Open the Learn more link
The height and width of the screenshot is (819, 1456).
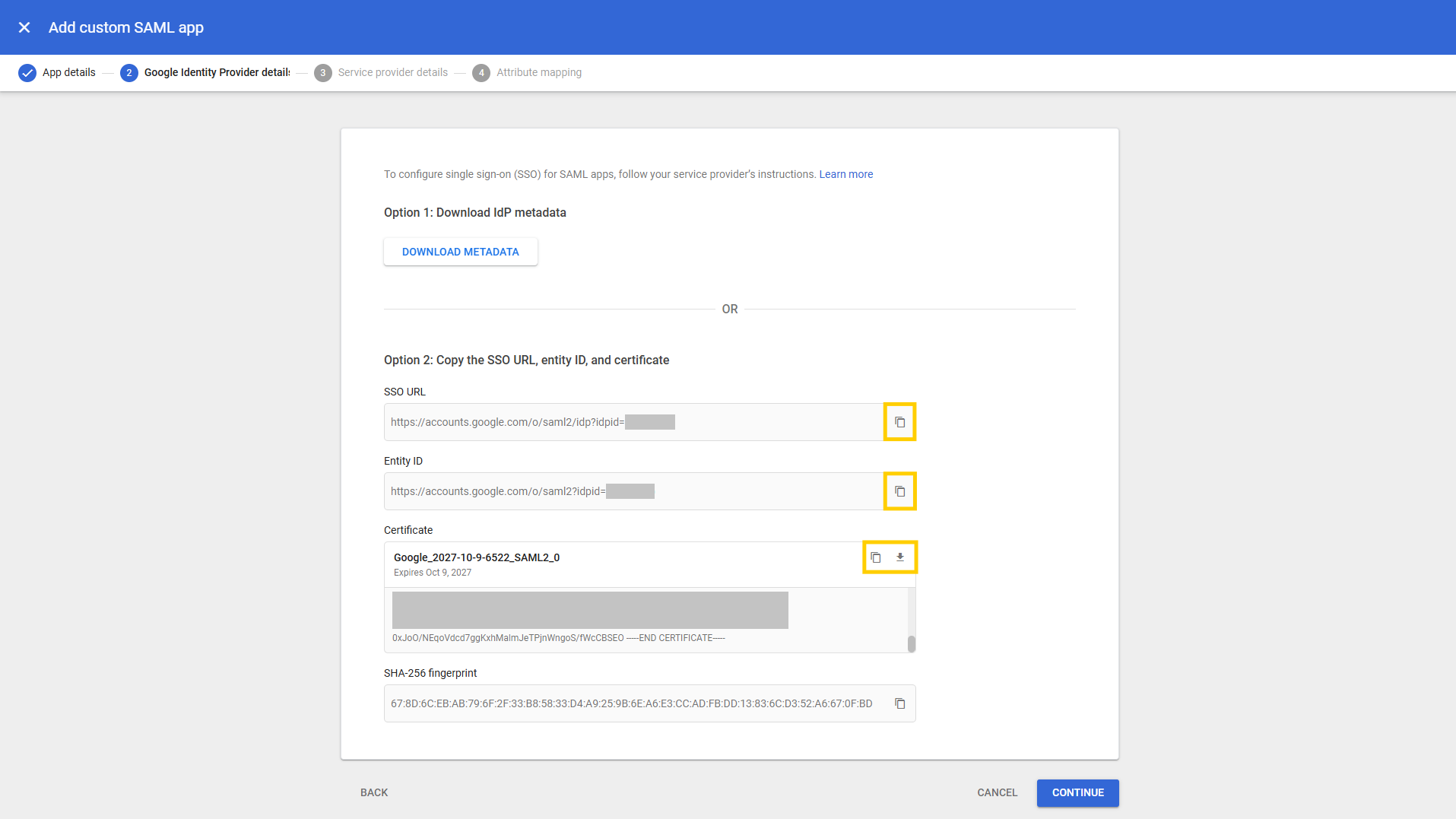(845, 174)
